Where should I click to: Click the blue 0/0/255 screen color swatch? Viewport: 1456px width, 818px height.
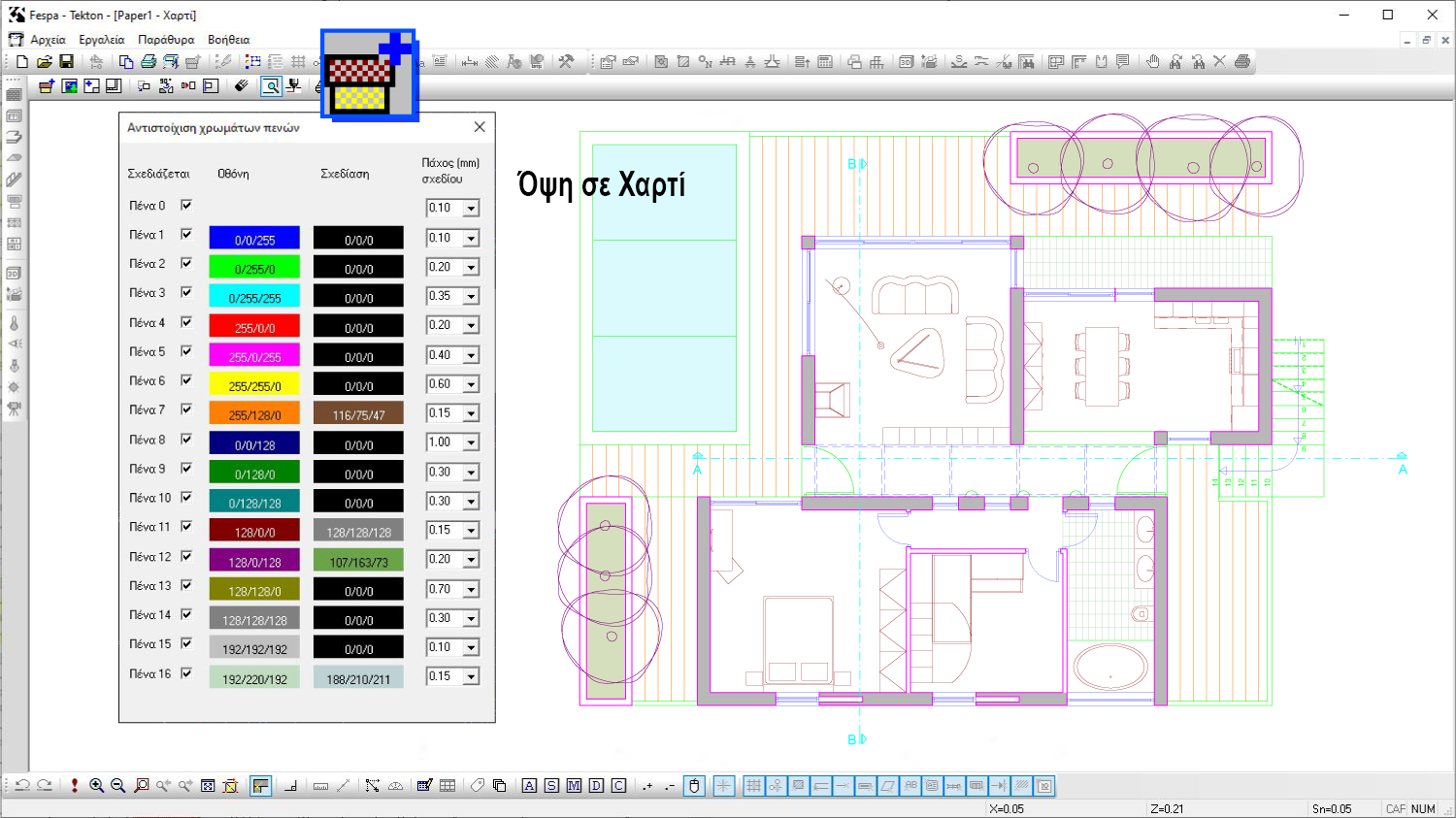[x=254, y=239]
